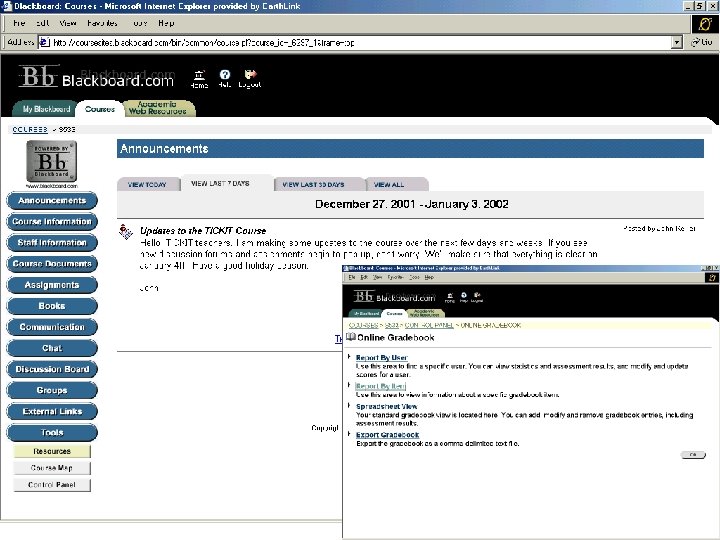Switch to Courses tab
Image resolution: width=720 pixels, height=540 pixels.
100,109
